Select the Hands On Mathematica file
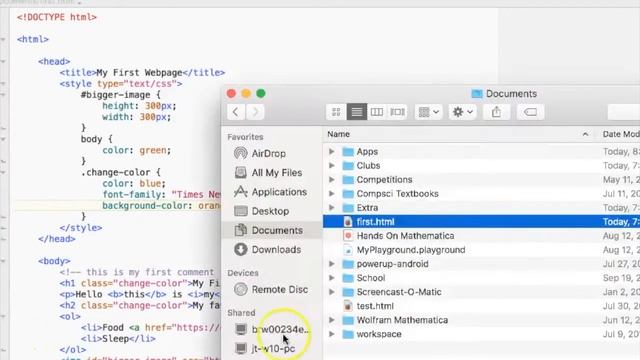Viewport: 640px width, 360px height. pyautogui.click(x=481, y=236)
